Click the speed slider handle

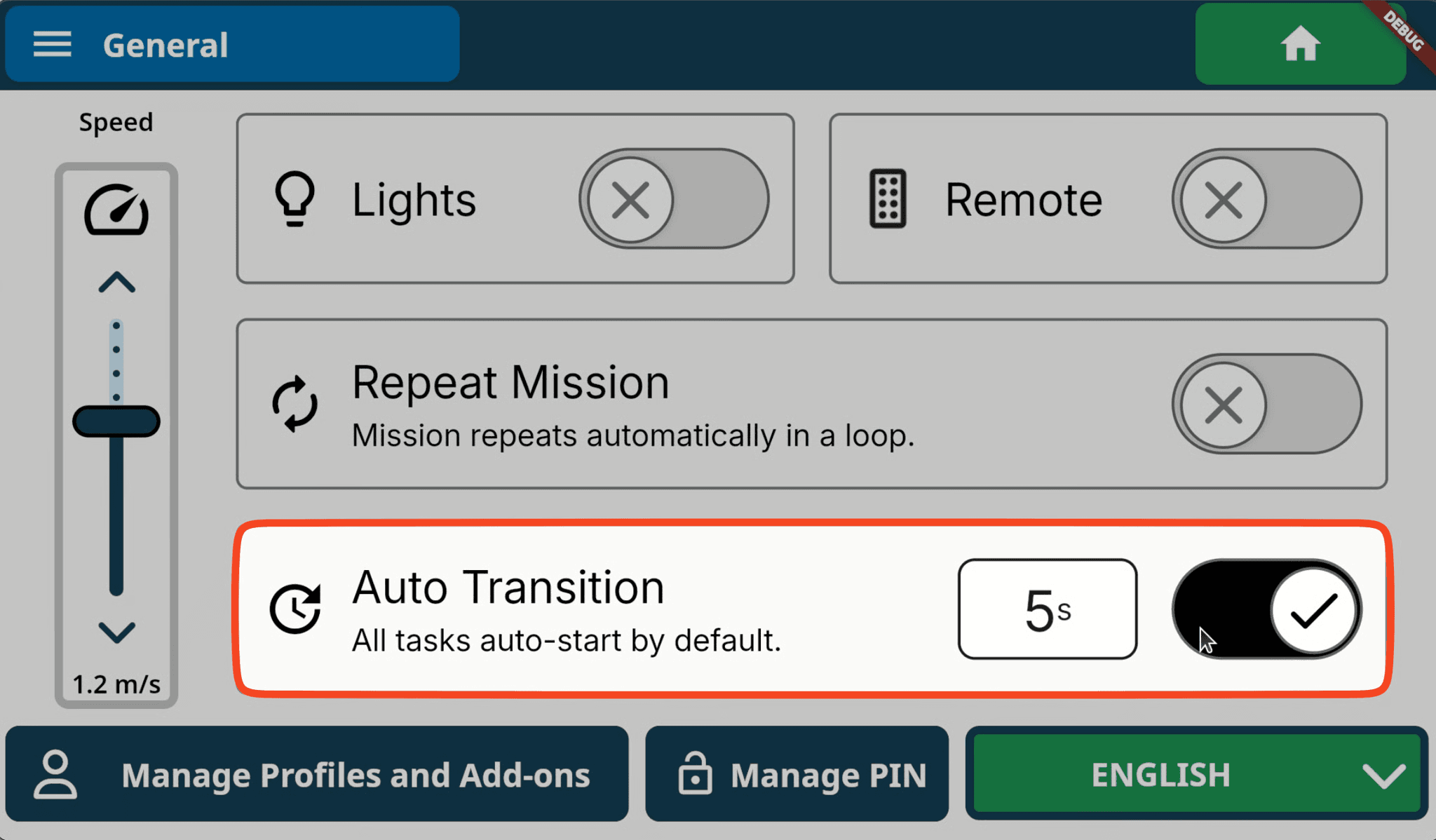point(116,421)
